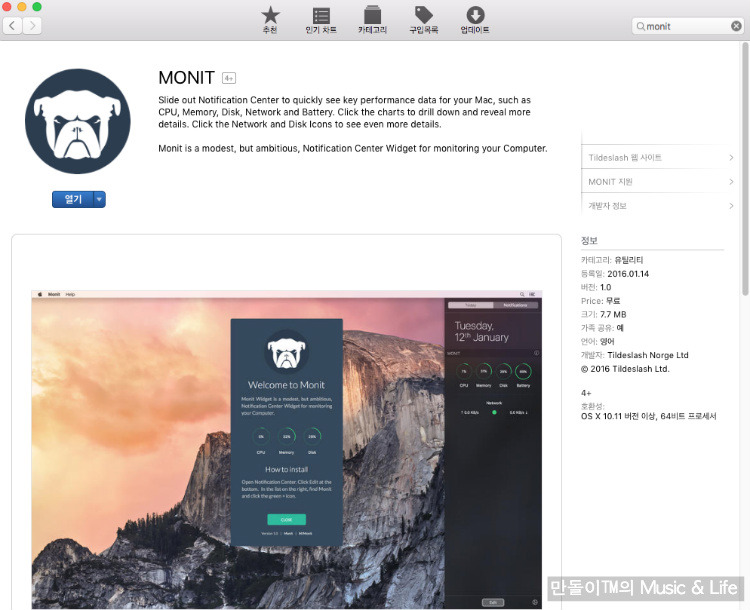
Task: Click the language value 영어
Action: point(607,342)
